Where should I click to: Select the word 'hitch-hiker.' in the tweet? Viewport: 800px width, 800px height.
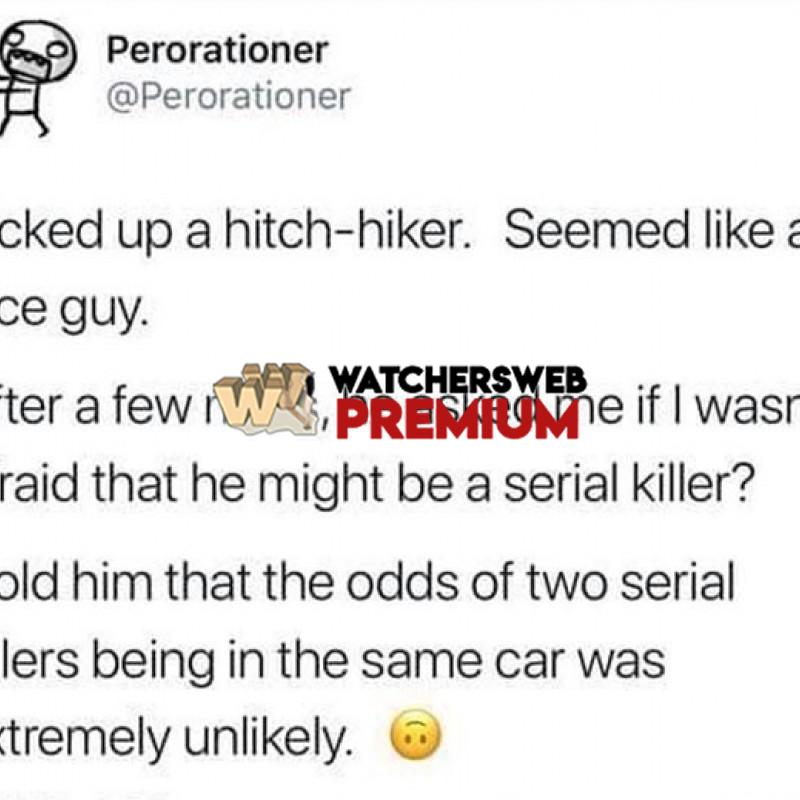point(347,230)
